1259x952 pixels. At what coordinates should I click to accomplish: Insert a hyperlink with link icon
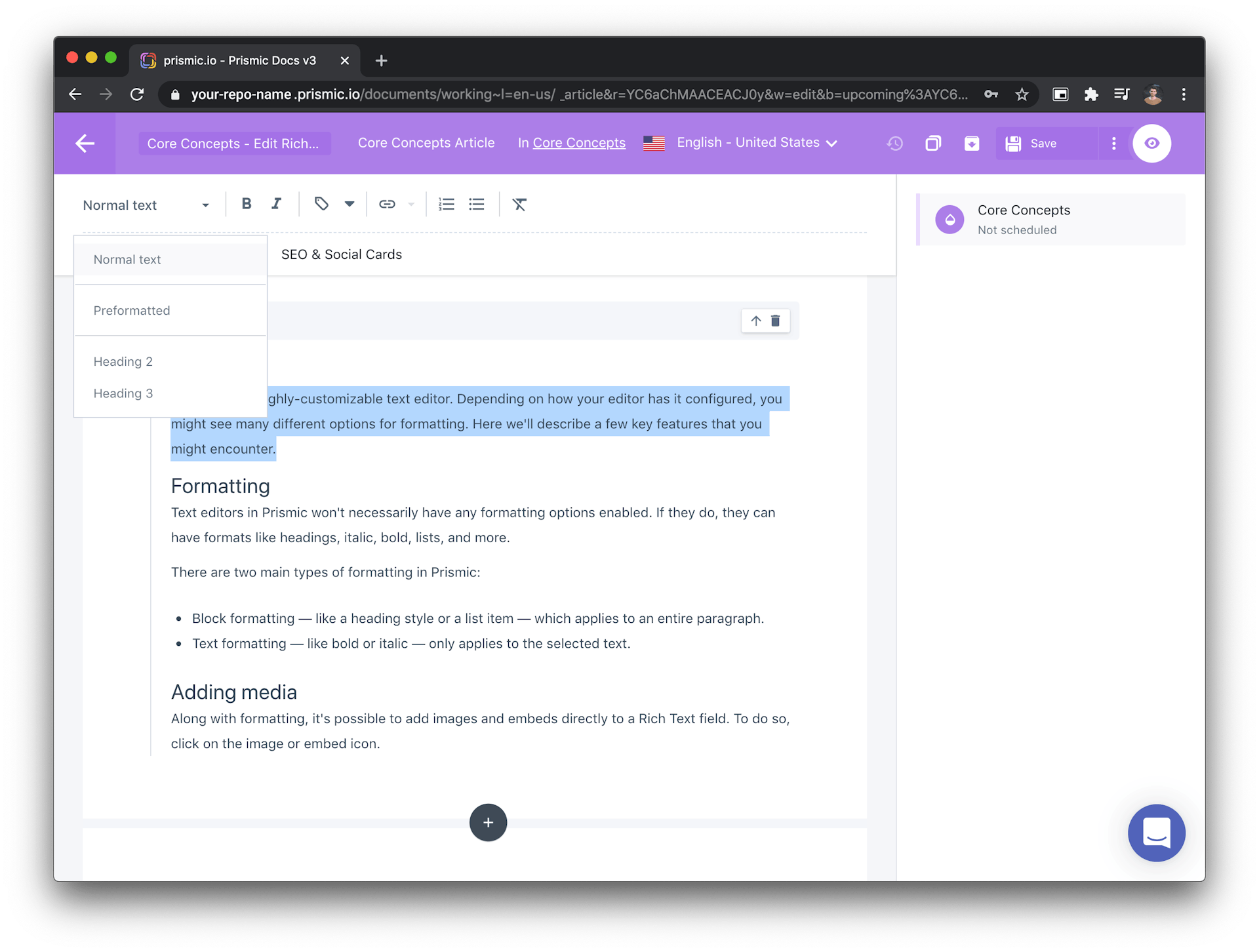click(387, 204)
